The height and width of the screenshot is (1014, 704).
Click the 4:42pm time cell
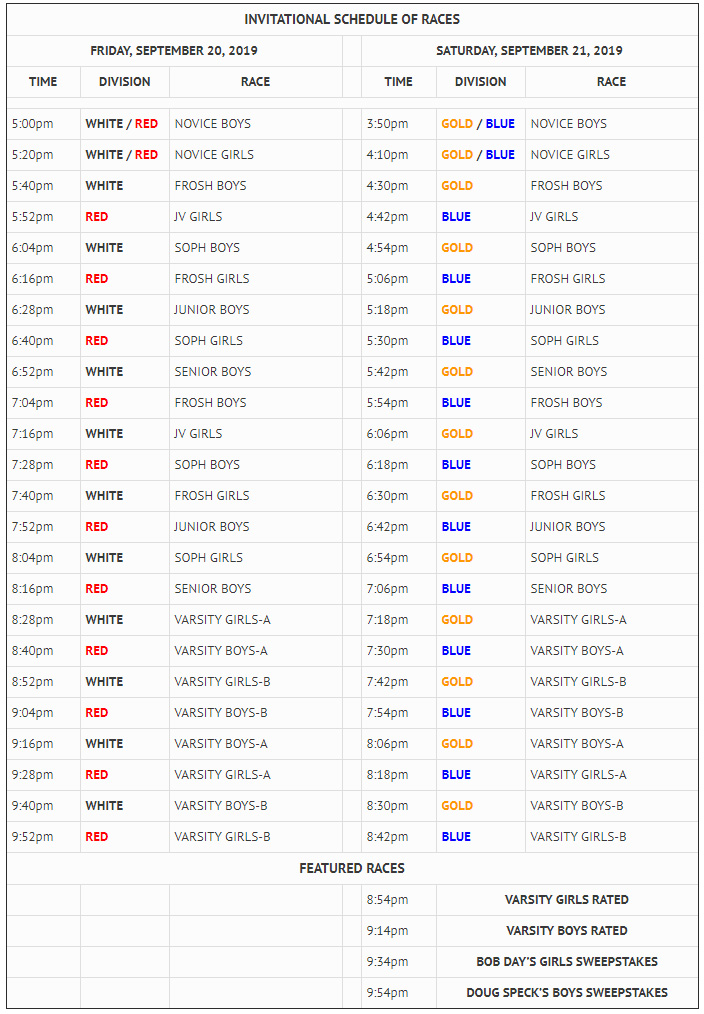(399, 217)
